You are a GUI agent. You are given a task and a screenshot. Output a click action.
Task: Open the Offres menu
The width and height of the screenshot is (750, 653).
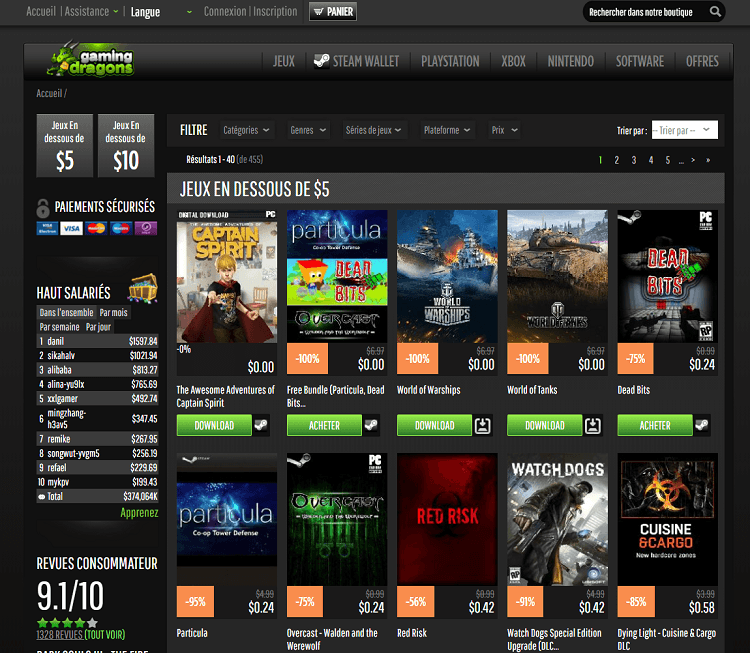(x=702, y=61)
